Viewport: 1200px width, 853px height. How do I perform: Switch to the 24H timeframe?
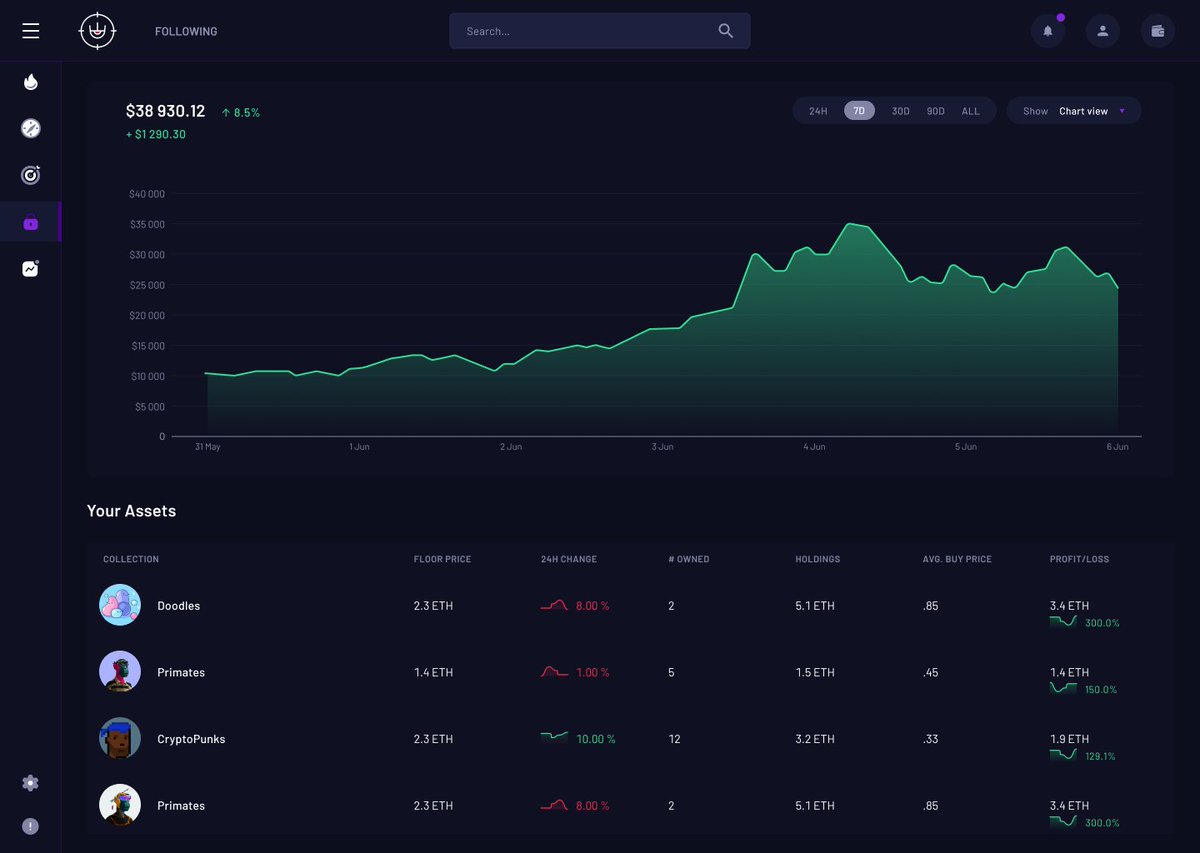coord(817,110)
